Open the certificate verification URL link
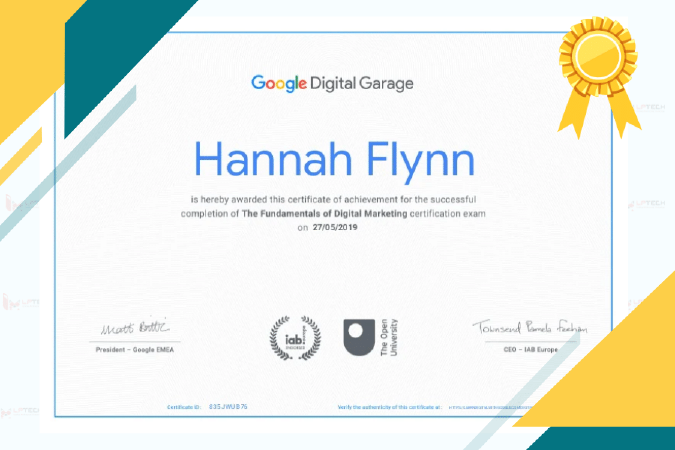 [x=491, y=407]
